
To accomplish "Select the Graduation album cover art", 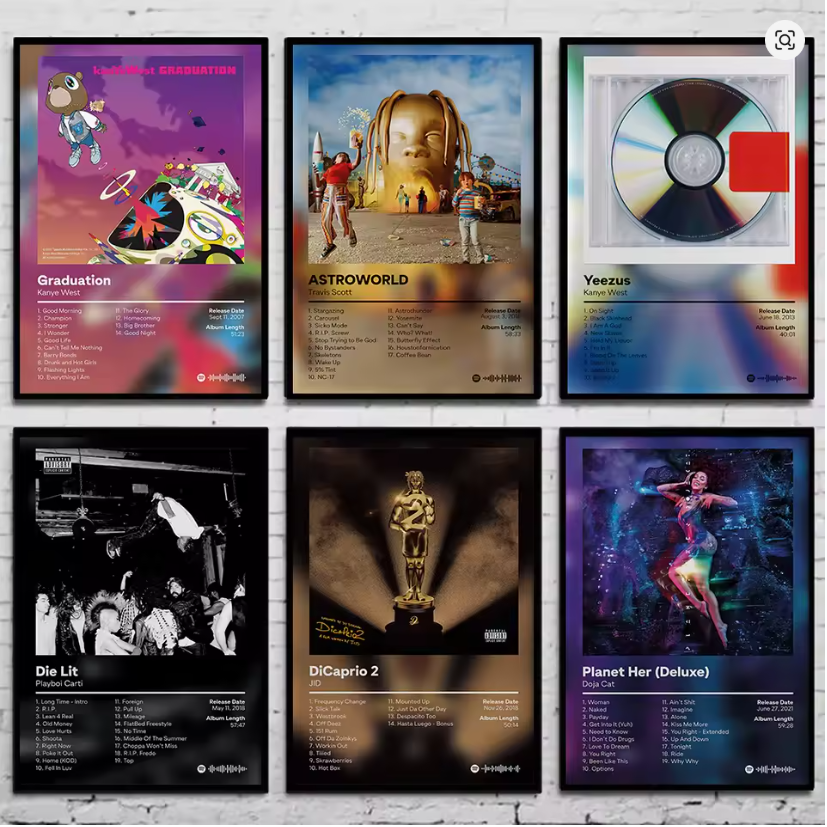I will [141, 159].
